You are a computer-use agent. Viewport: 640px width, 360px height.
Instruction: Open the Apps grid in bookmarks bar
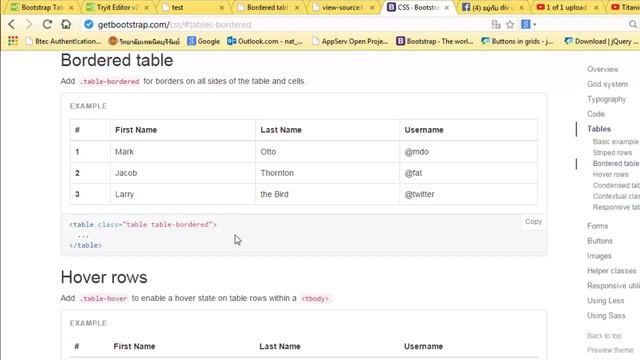pyautogui.click(x=13, y=41)
